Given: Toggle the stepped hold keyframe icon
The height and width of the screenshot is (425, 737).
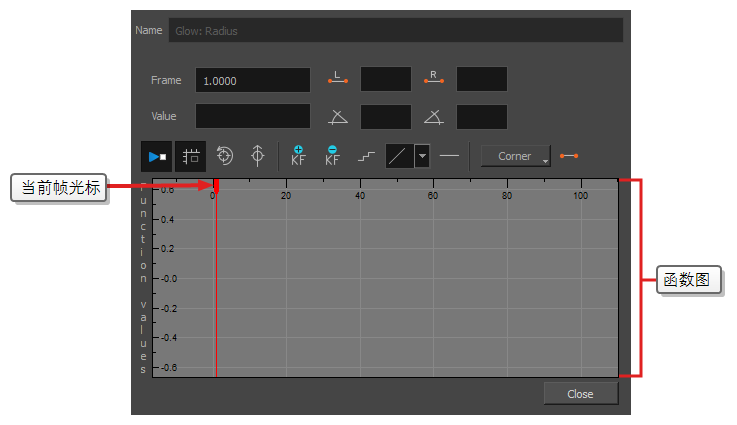Looking at the screenshot, I should click(366, 157).
